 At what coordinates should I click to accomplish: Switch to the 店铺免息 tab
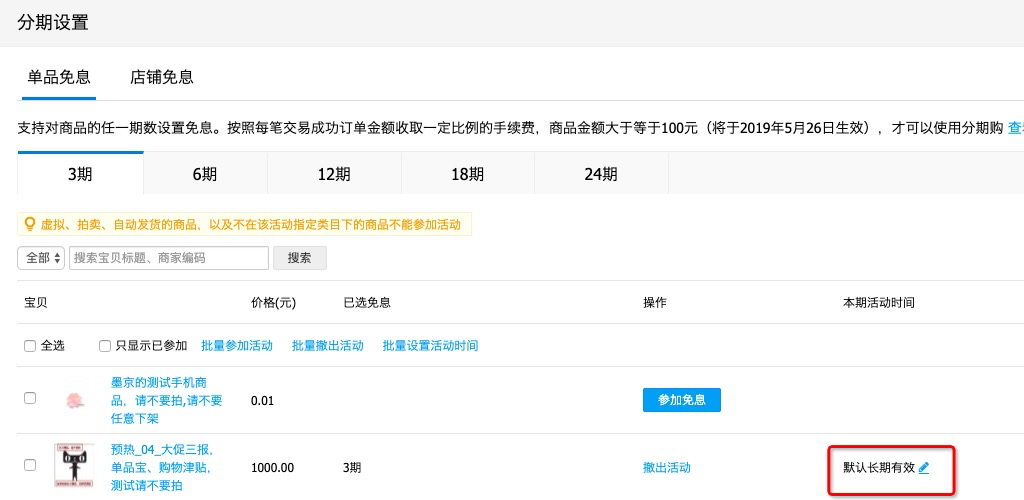[x=162, y=77]
